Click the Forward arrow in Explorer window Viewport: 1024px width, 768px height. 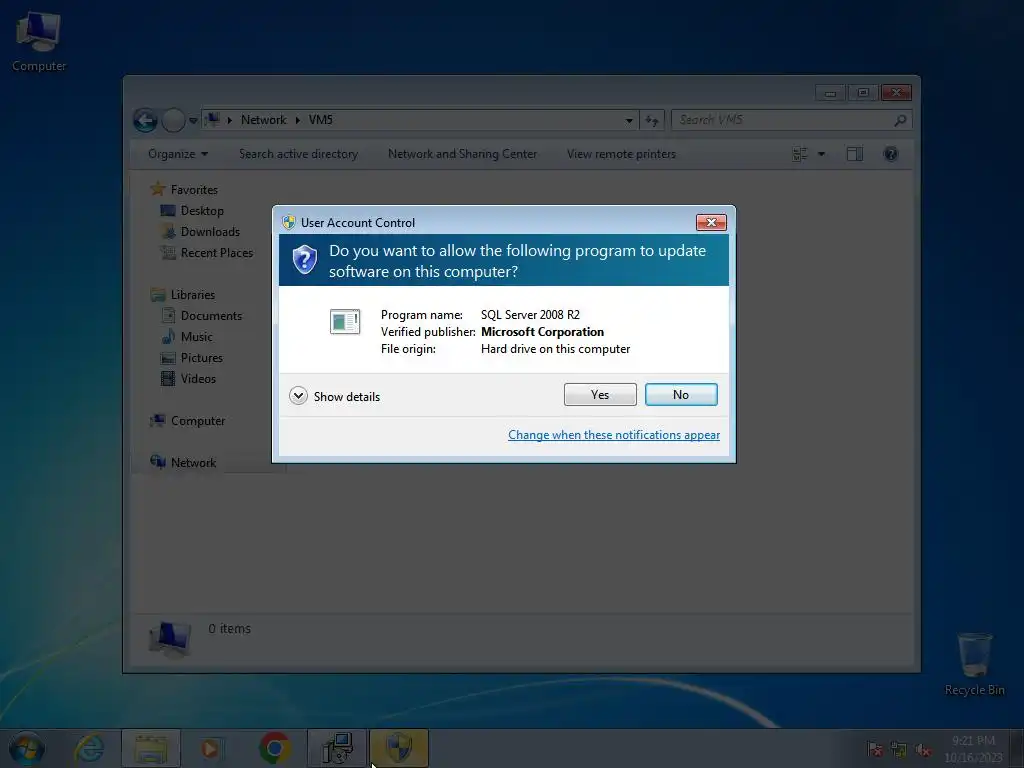pyautogui.click(x=173, y=120)
